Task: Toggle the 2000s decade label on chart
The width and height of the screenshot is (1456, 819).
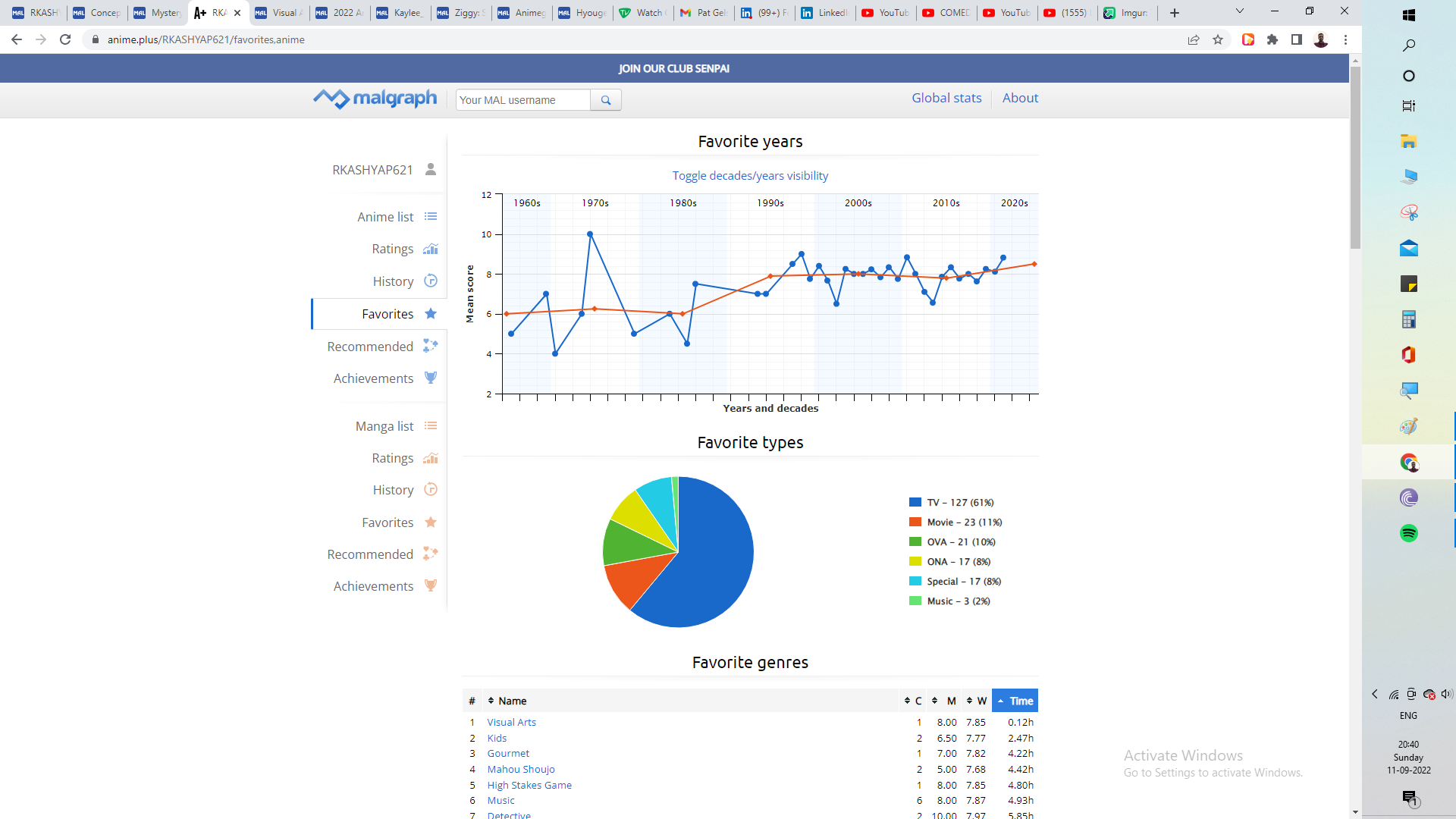Action: 858,203
